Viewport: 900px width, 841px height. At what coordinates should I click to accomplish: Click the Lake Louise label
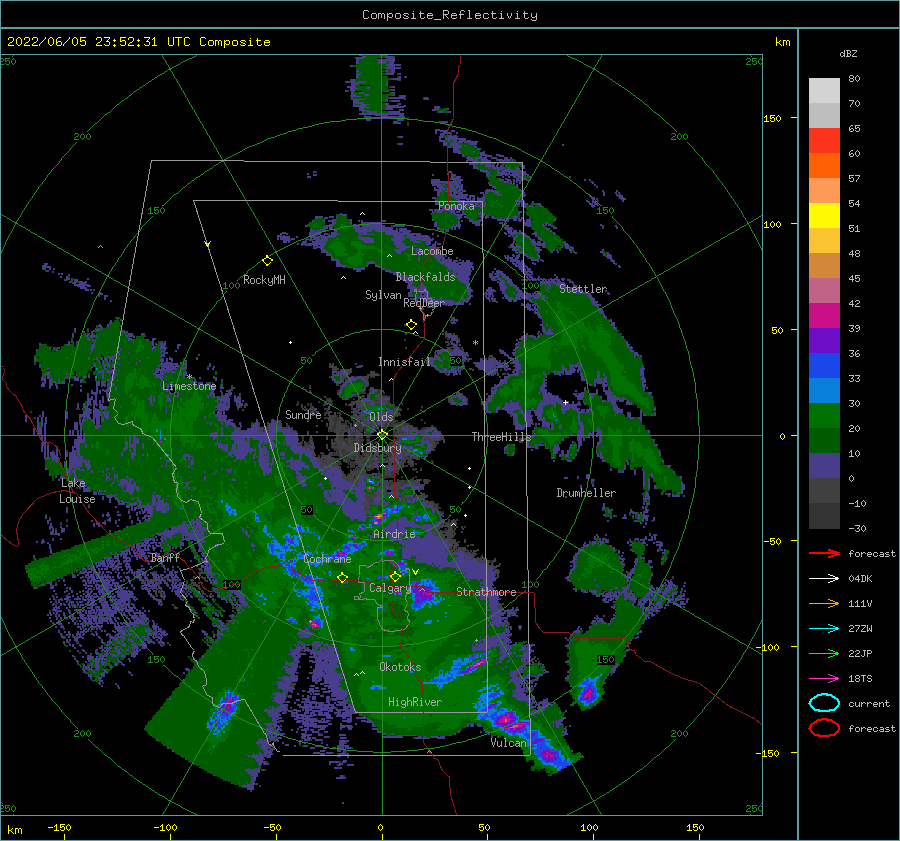coord(77,491)
